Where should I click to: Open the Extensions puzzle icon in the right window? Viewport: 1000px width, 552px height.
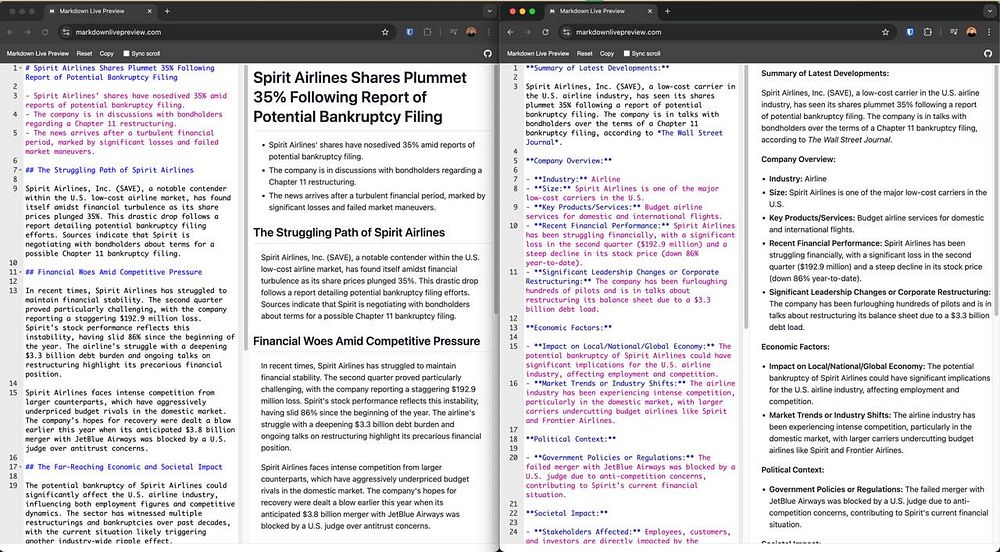tap(928, 32)
